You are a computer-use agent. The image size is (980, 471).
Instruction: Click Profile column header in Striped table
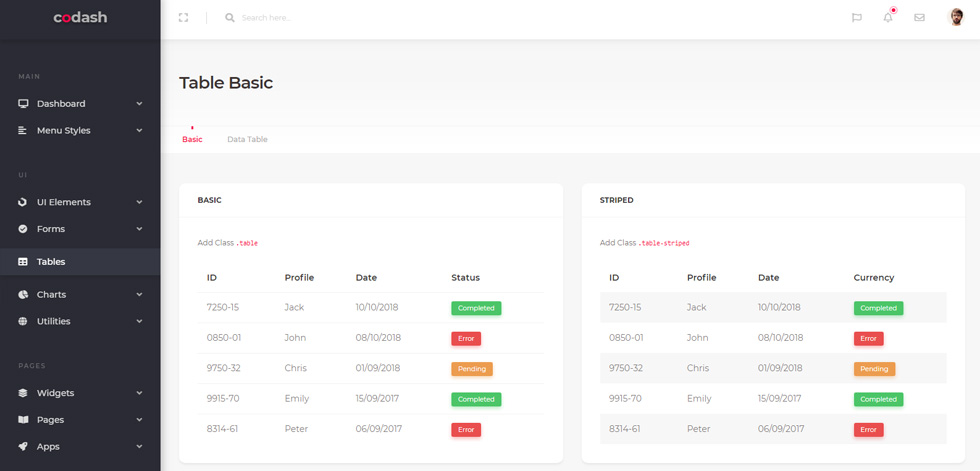pyautogui.click(x=701, y=278)
